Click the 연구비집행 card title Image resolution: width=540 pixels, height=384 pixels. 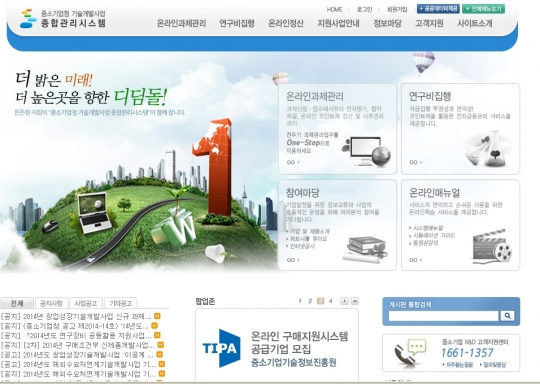tap(430, 96)
